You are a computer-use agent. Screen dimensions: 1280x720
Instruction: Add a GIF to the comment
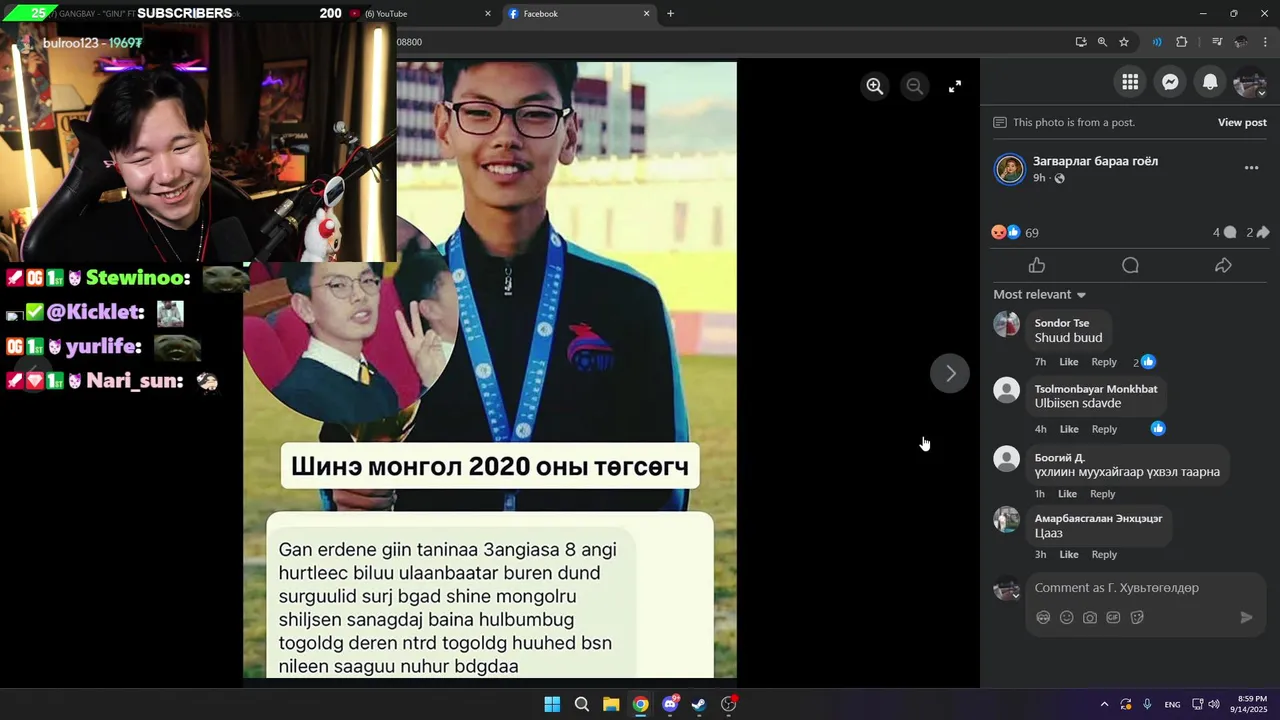[1113, 618]
